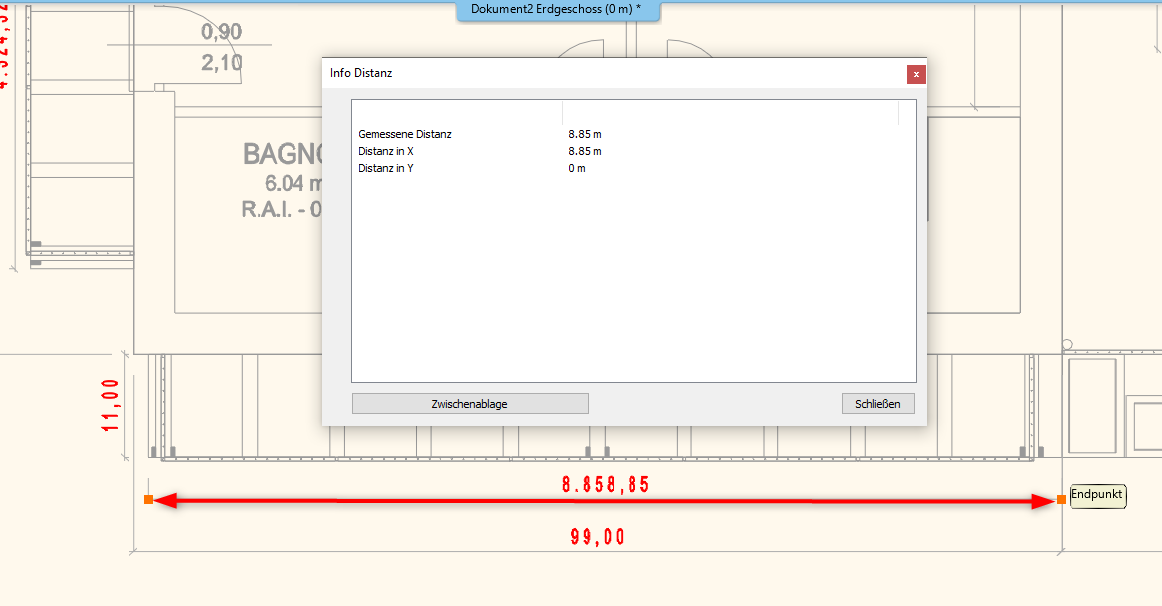Select the Gemessene Distanz row label
The image size is (1162, 606).
click(x=405, y=134)
